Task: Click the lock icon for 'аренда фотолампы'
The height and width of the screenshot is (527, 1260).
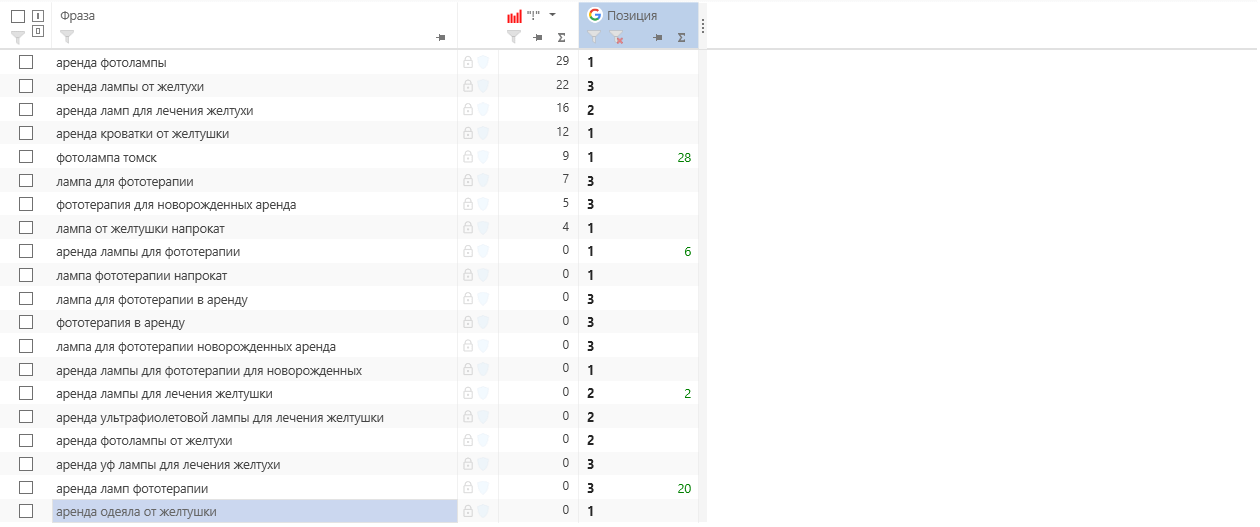Action: (468, 62)
